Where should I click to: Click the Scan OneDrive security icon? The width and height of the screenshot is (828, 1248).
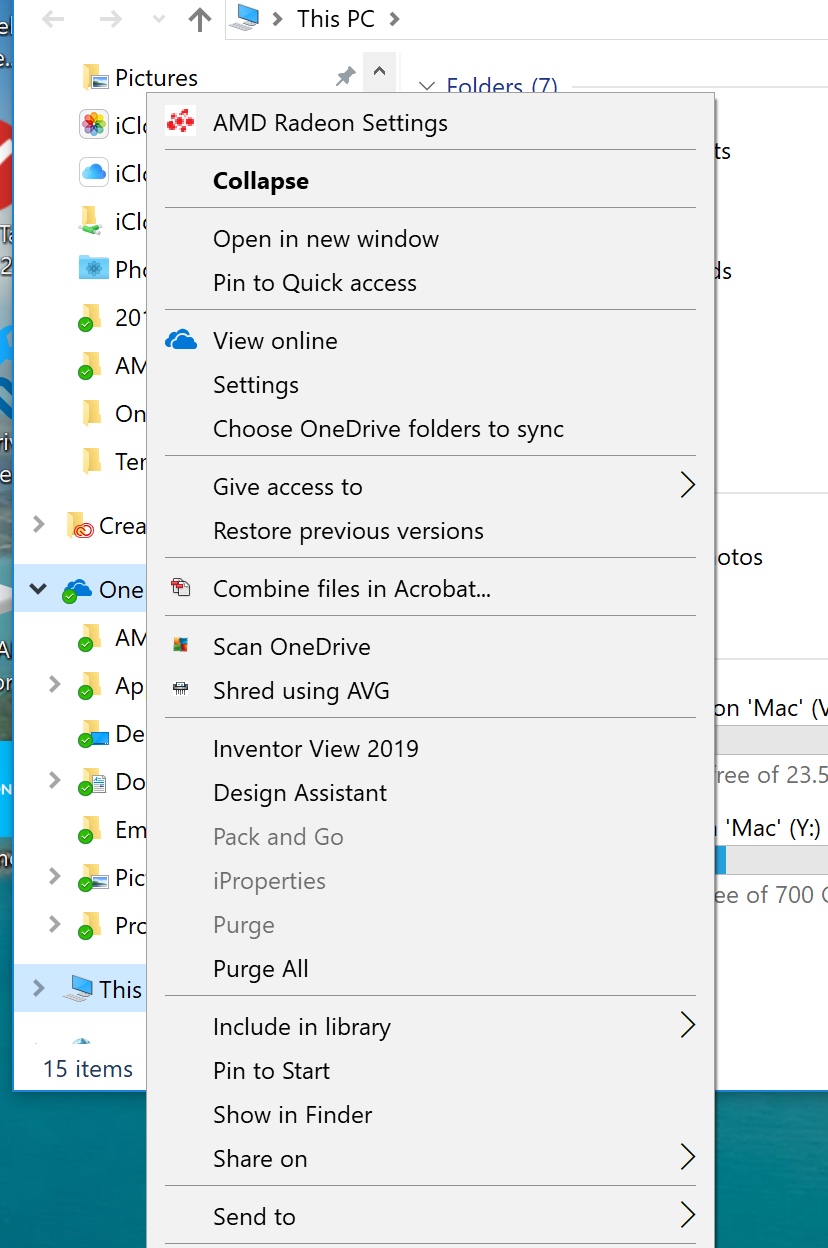pyautogui.click(x=183, y=646)
